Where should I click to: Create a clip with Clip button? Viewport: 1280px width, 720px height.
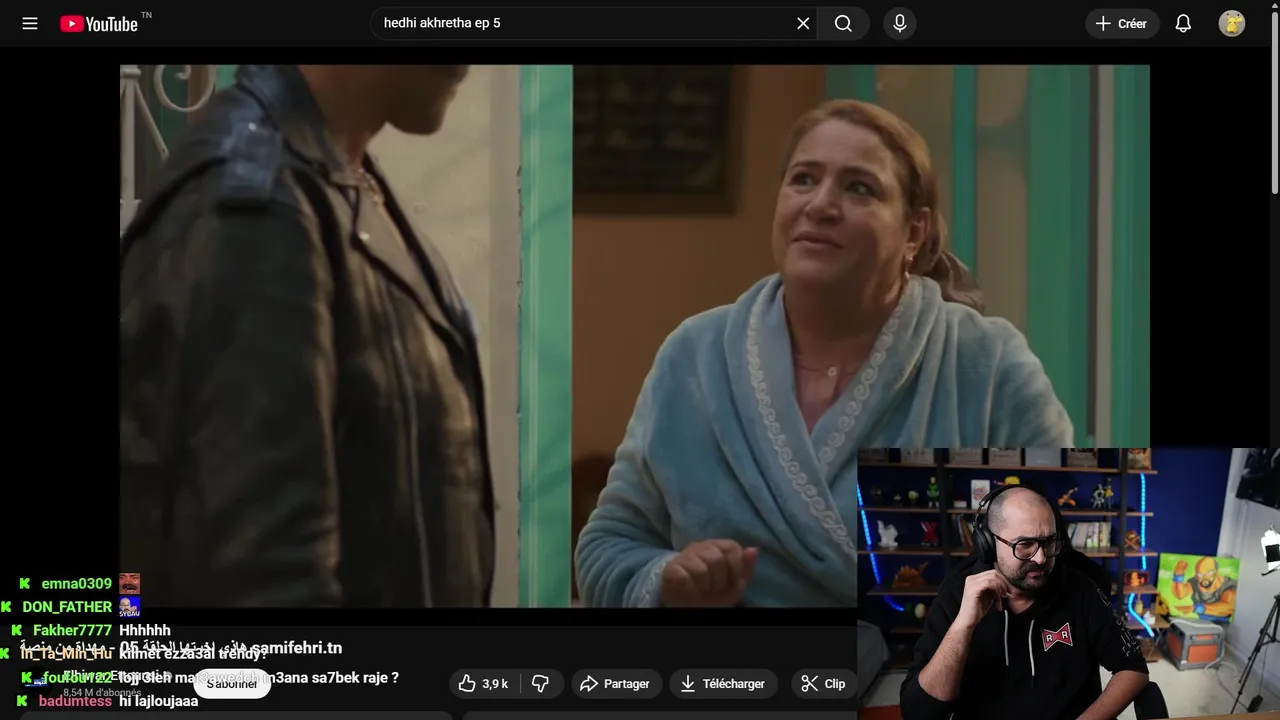click(x=823, y=684)
